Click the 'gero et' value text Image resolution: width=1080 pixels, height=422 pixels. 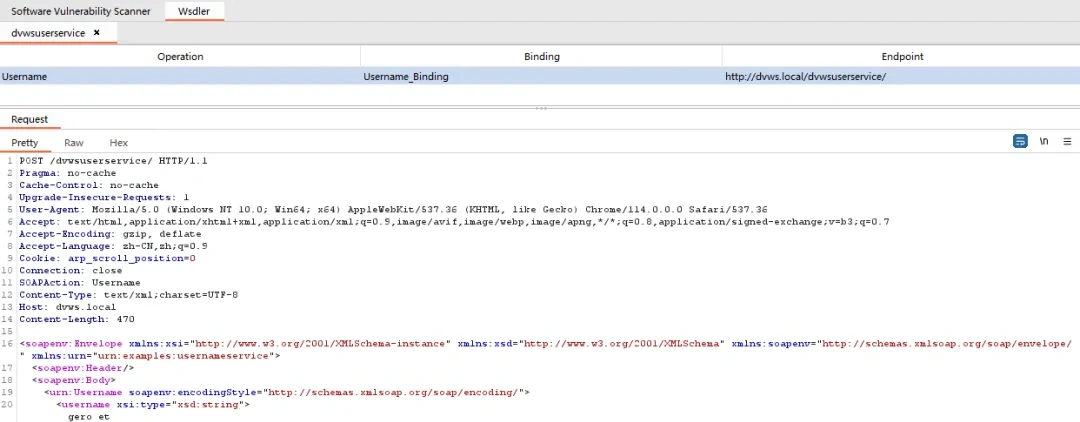89,416
